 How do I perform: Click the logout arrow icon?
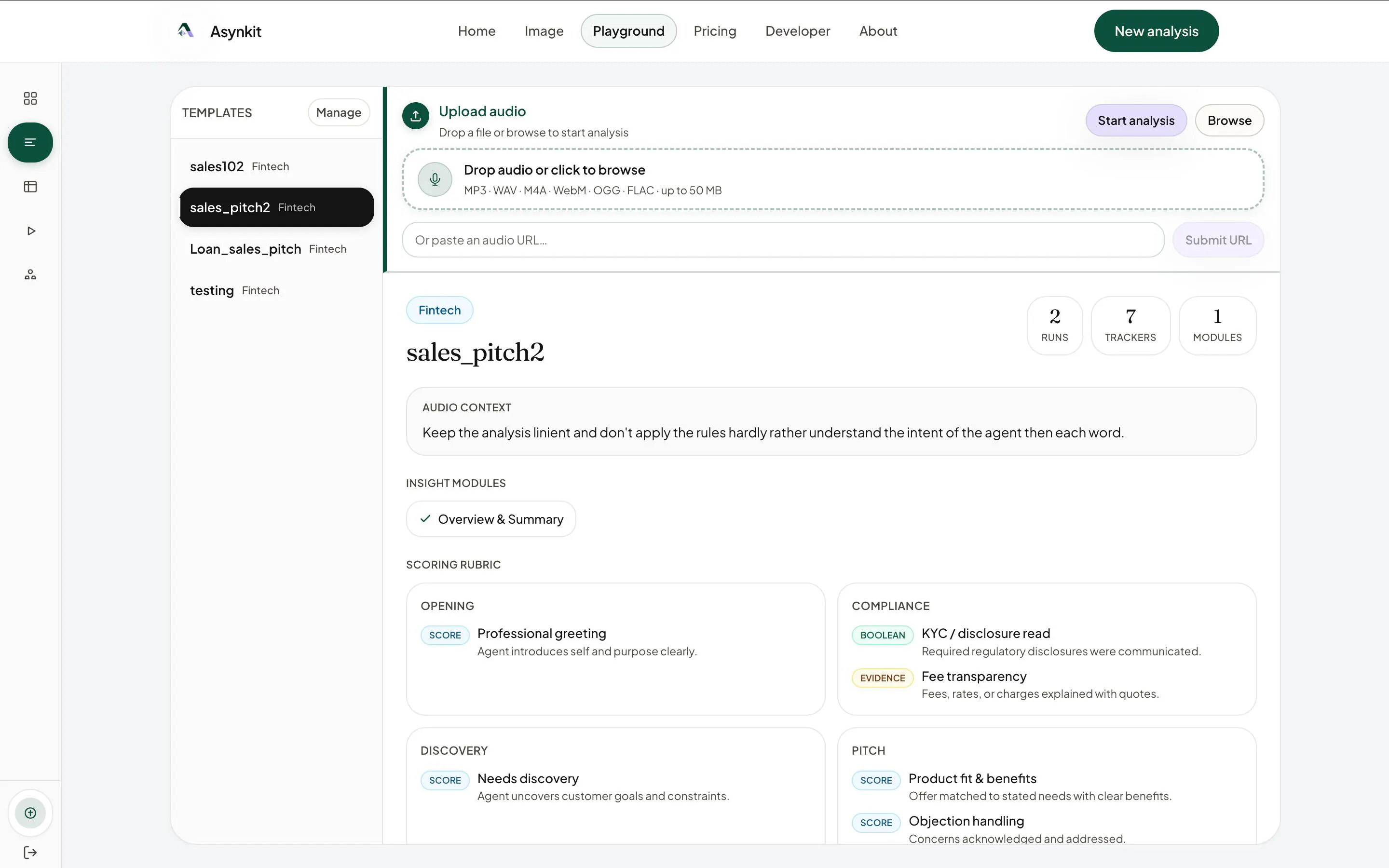click(30, 853)
